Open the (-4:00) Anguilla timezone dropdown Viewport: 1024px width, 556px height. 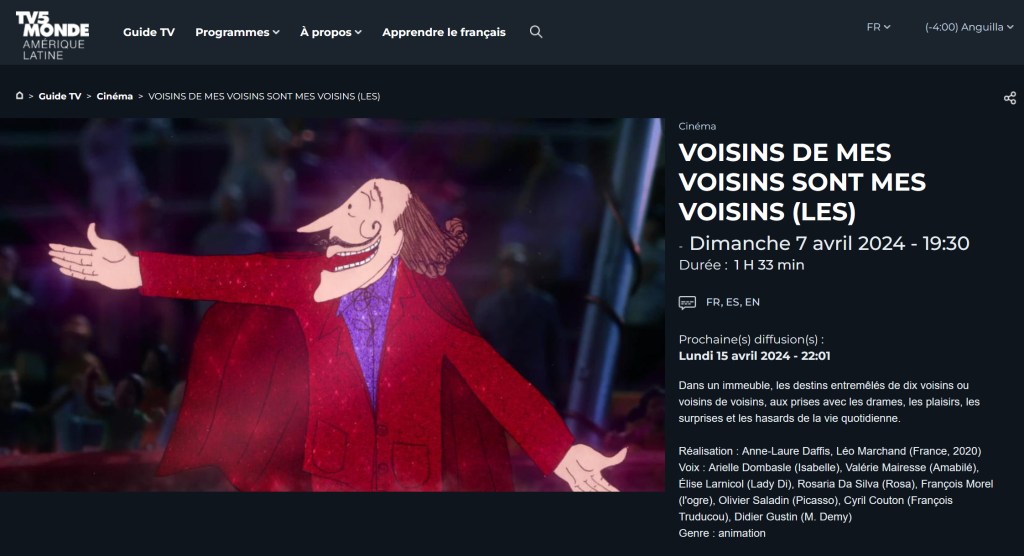pyautogui.click(x=969, y=27)
